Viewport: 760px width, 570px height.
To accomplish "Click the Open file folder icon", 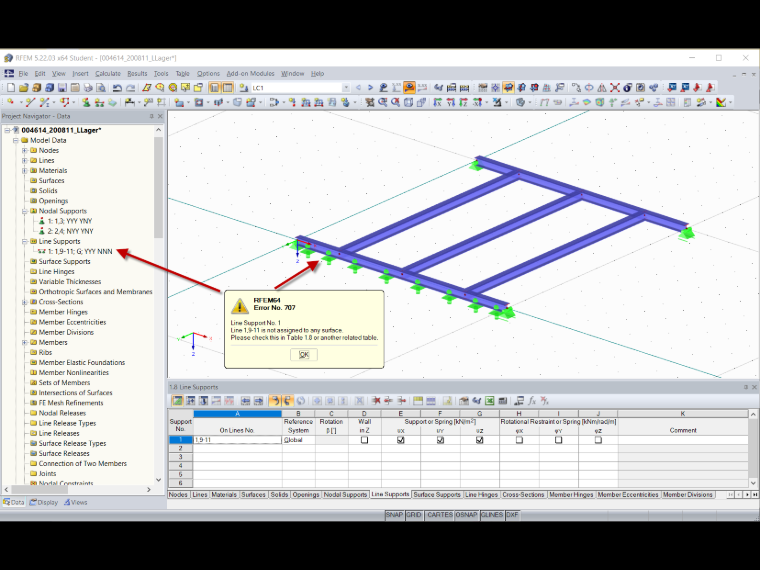I will (23, 88).
